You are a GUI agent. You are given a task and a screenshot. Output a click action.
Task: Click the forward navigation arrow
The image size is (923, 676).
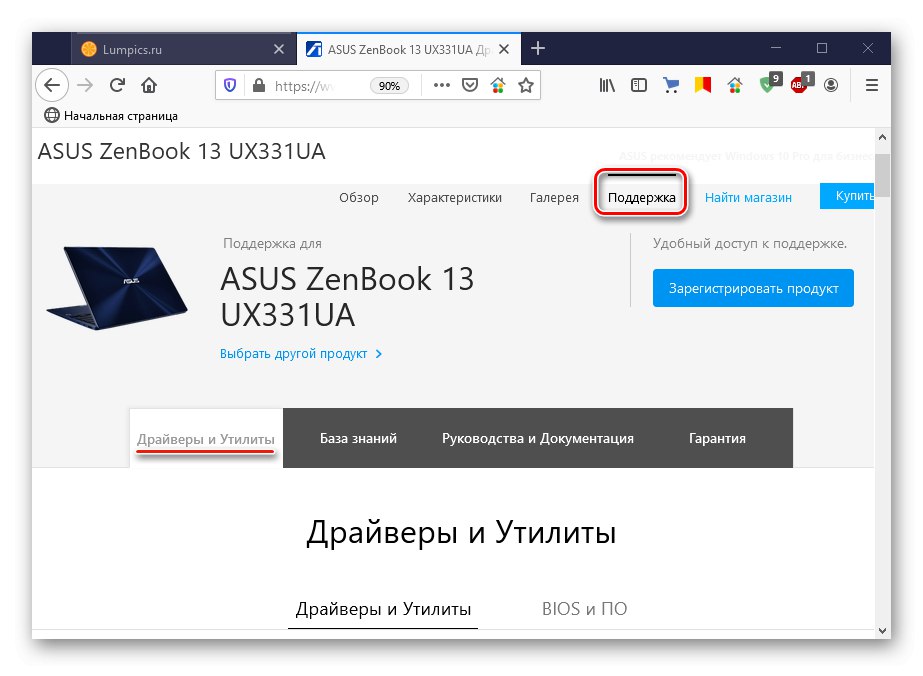(85, 85)
